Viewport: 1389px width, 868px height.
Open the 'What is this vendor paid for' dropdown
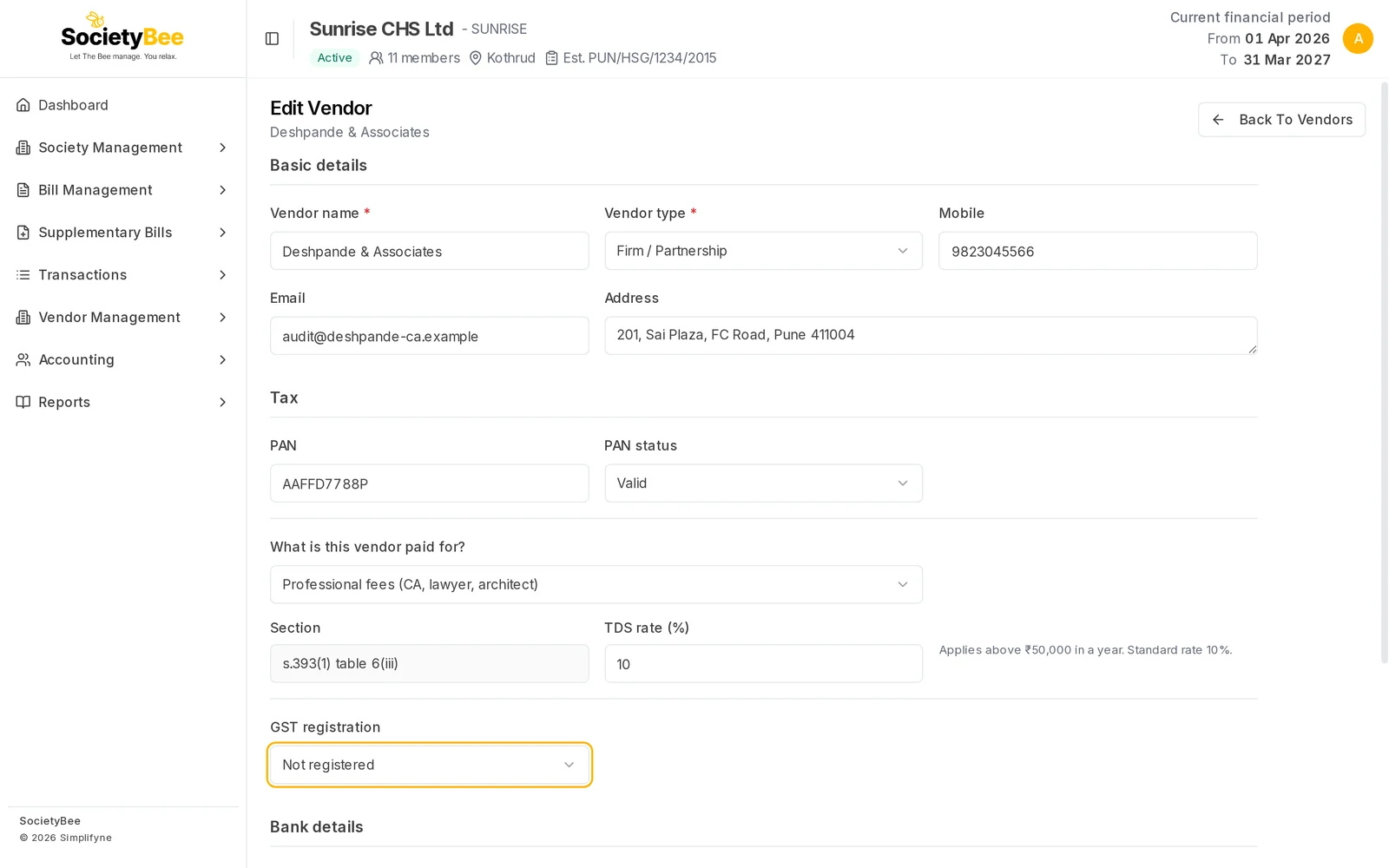tap(596, 584)
